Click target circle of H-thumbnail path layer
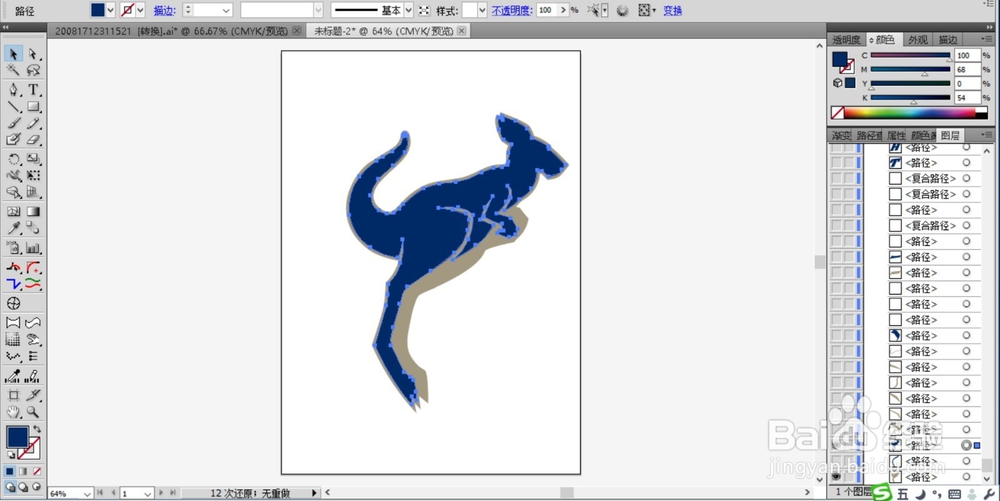 click(x=966, y=147)
